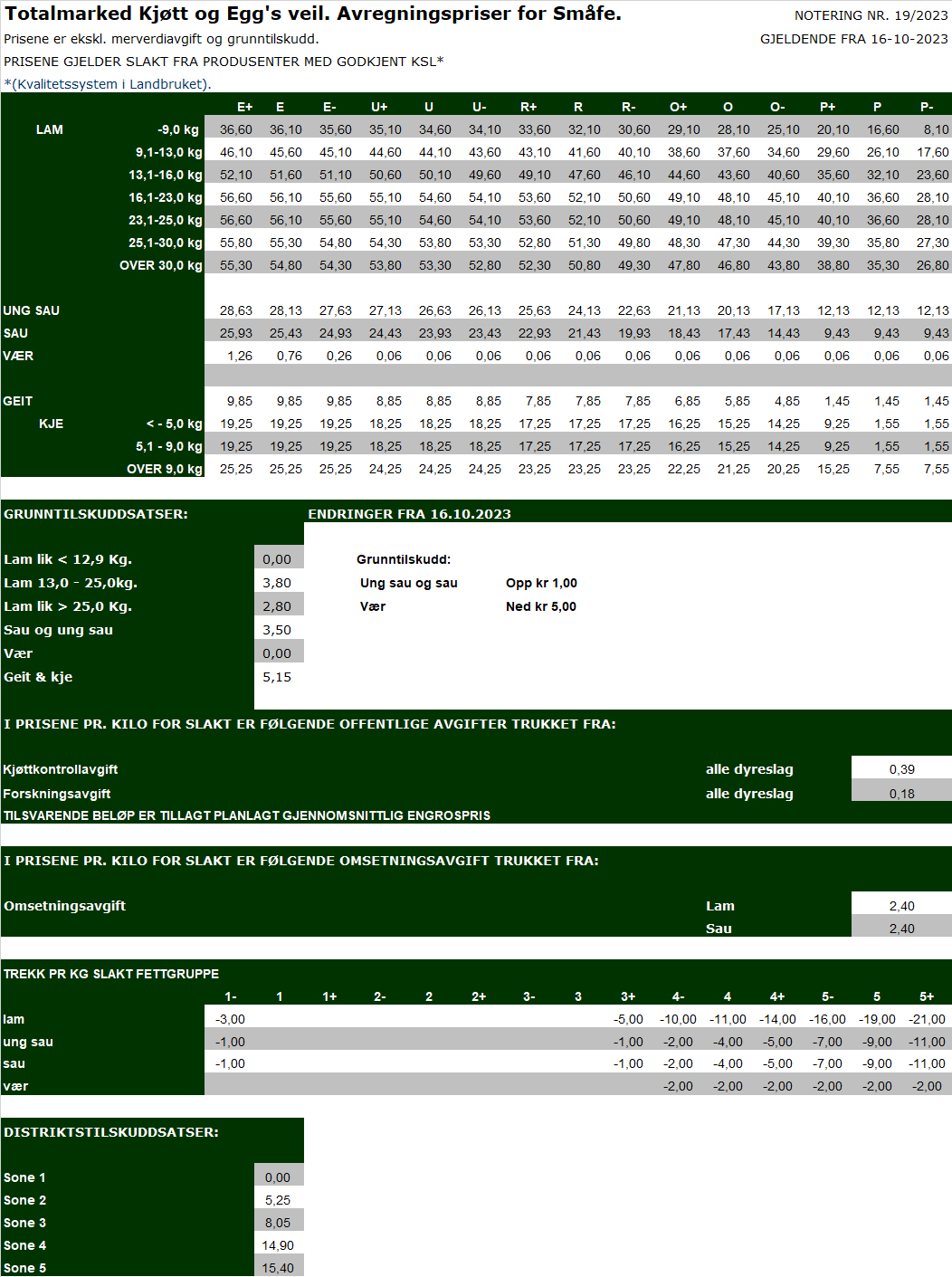
Task: Click SAU E+ price 25,93
Action: (236, 333)
